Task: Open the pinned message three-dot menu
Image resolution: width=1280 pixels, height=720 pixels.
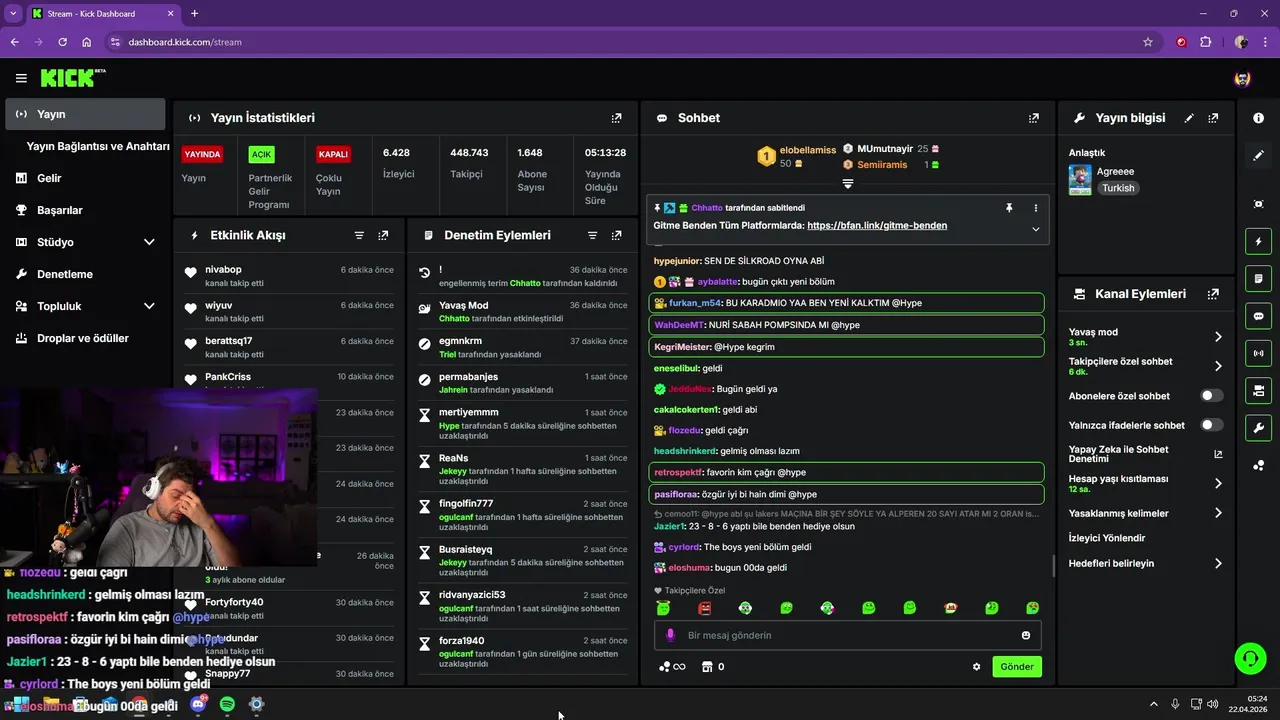Action: [x=1035, y=208]
